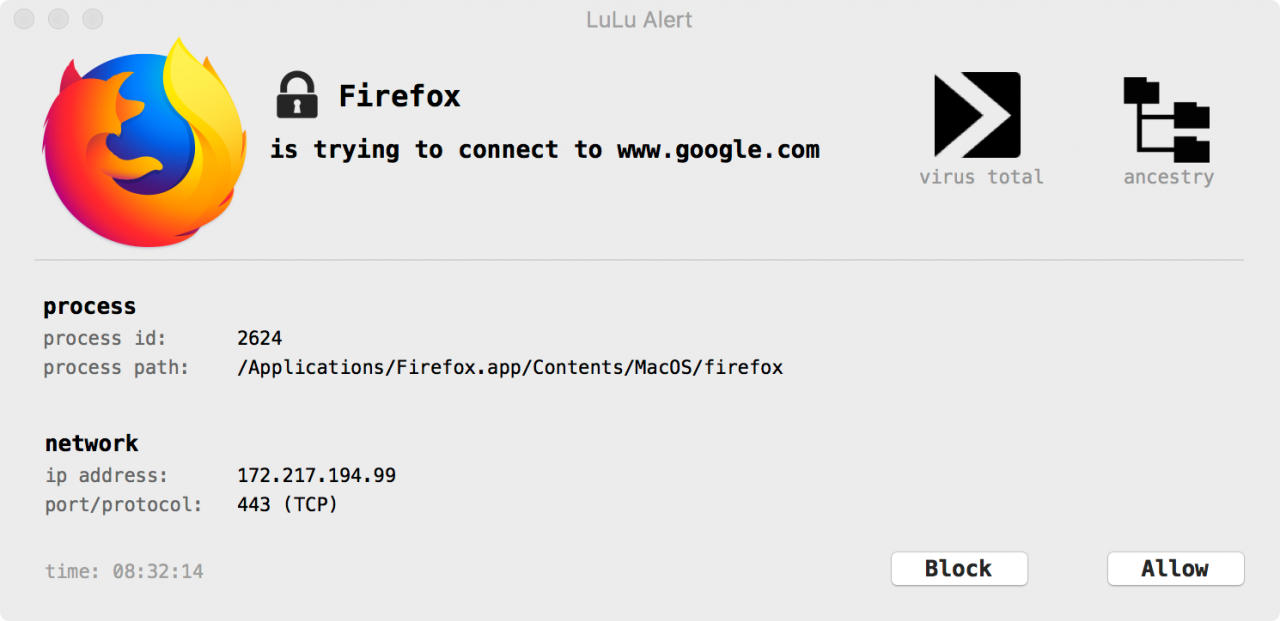Block the Firefox connection
Image resolution: width=1280 pixels, height=621 pixels.
click(959, 568)
